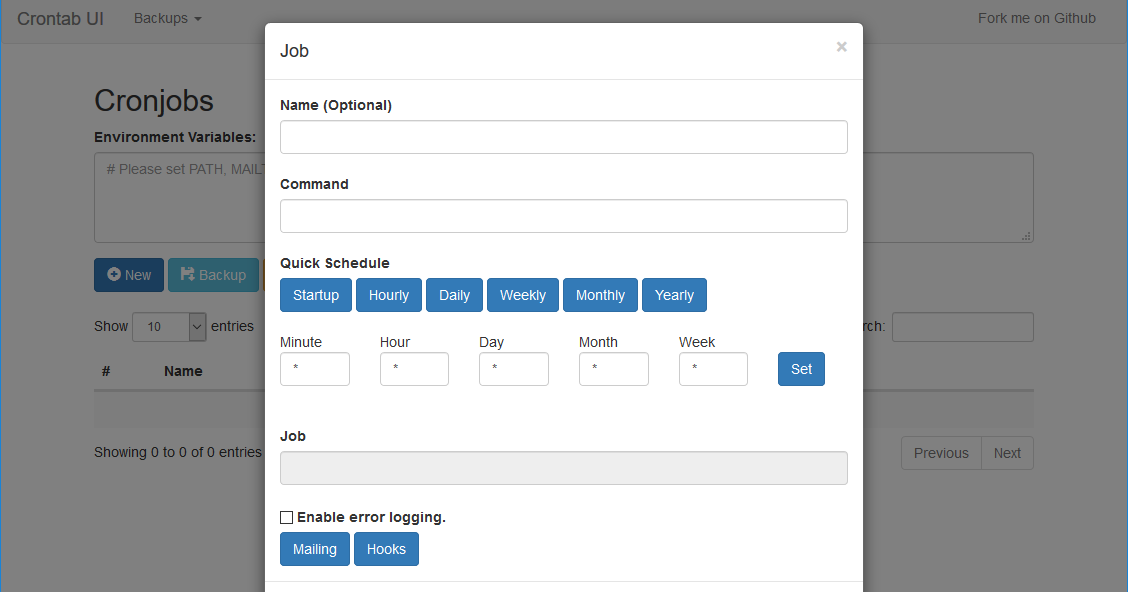
Task: Select Startup quick schedule
Action: click(315, 295)
